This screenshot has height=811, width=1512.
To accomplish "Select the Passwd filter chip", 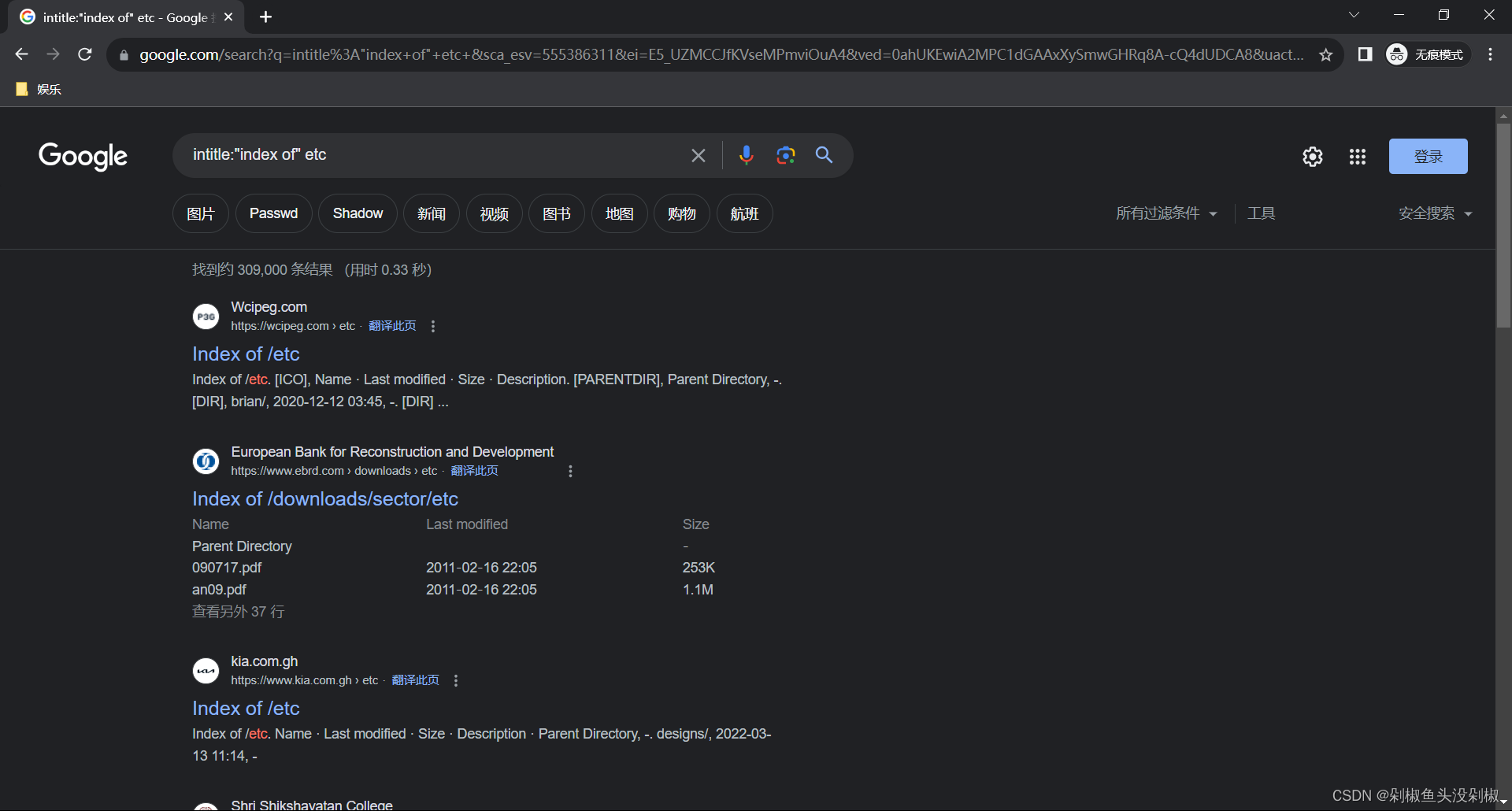I will coord(273,213).
